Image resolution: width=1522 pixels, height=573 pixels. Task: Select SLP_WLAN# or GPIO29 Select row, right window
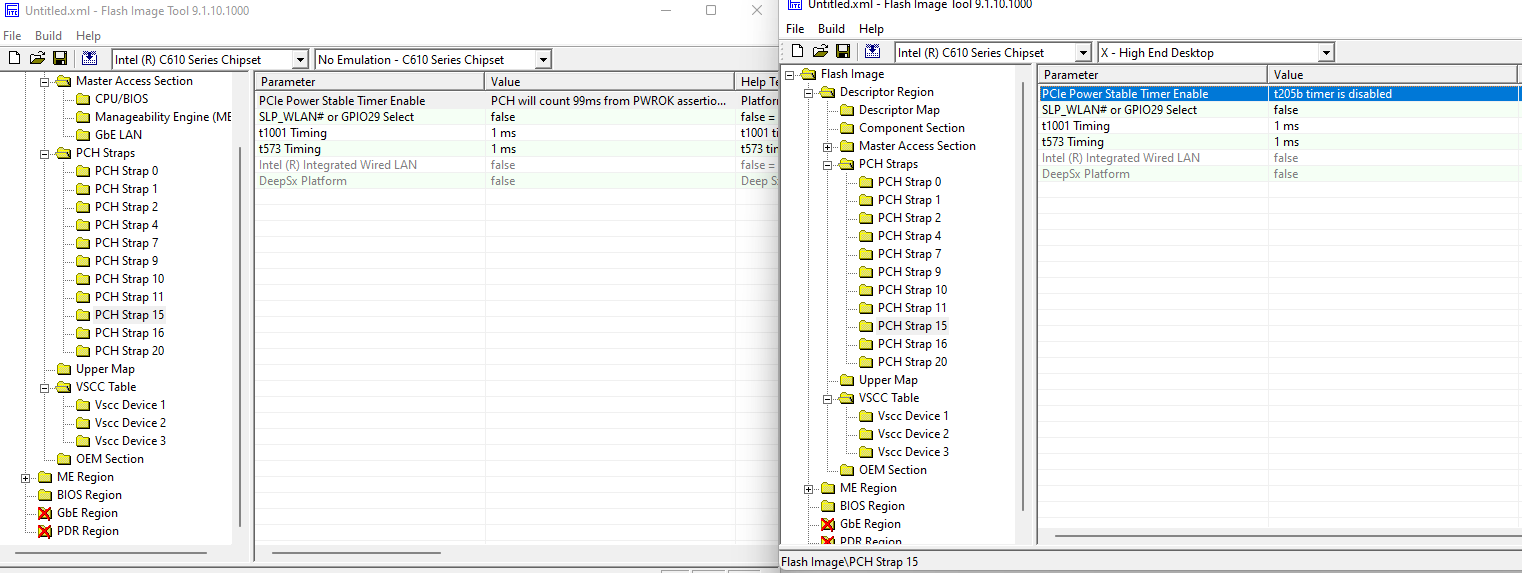pos(1280,110)
